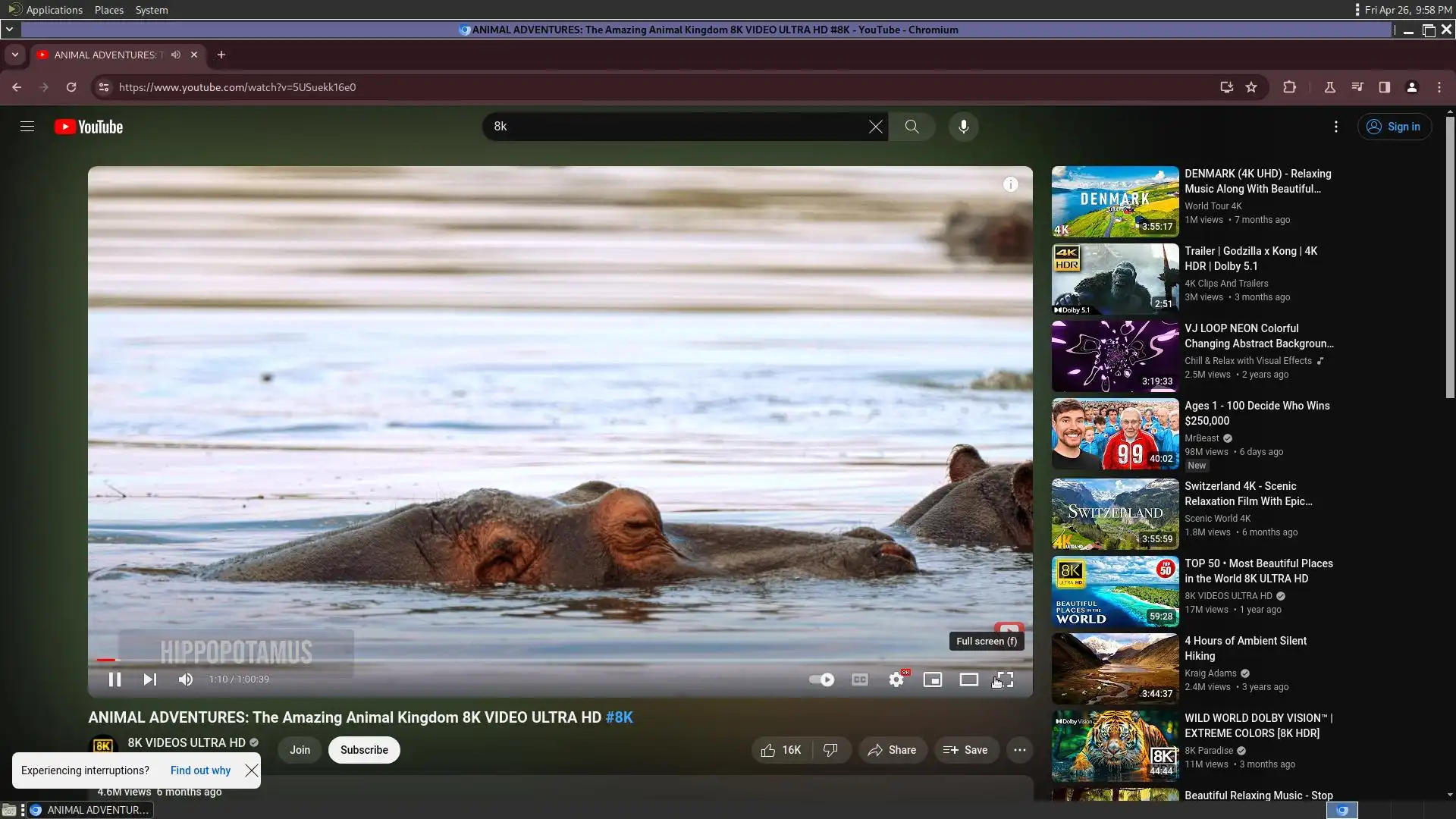
Task: Open the Places menu
Action: point(108,10)
